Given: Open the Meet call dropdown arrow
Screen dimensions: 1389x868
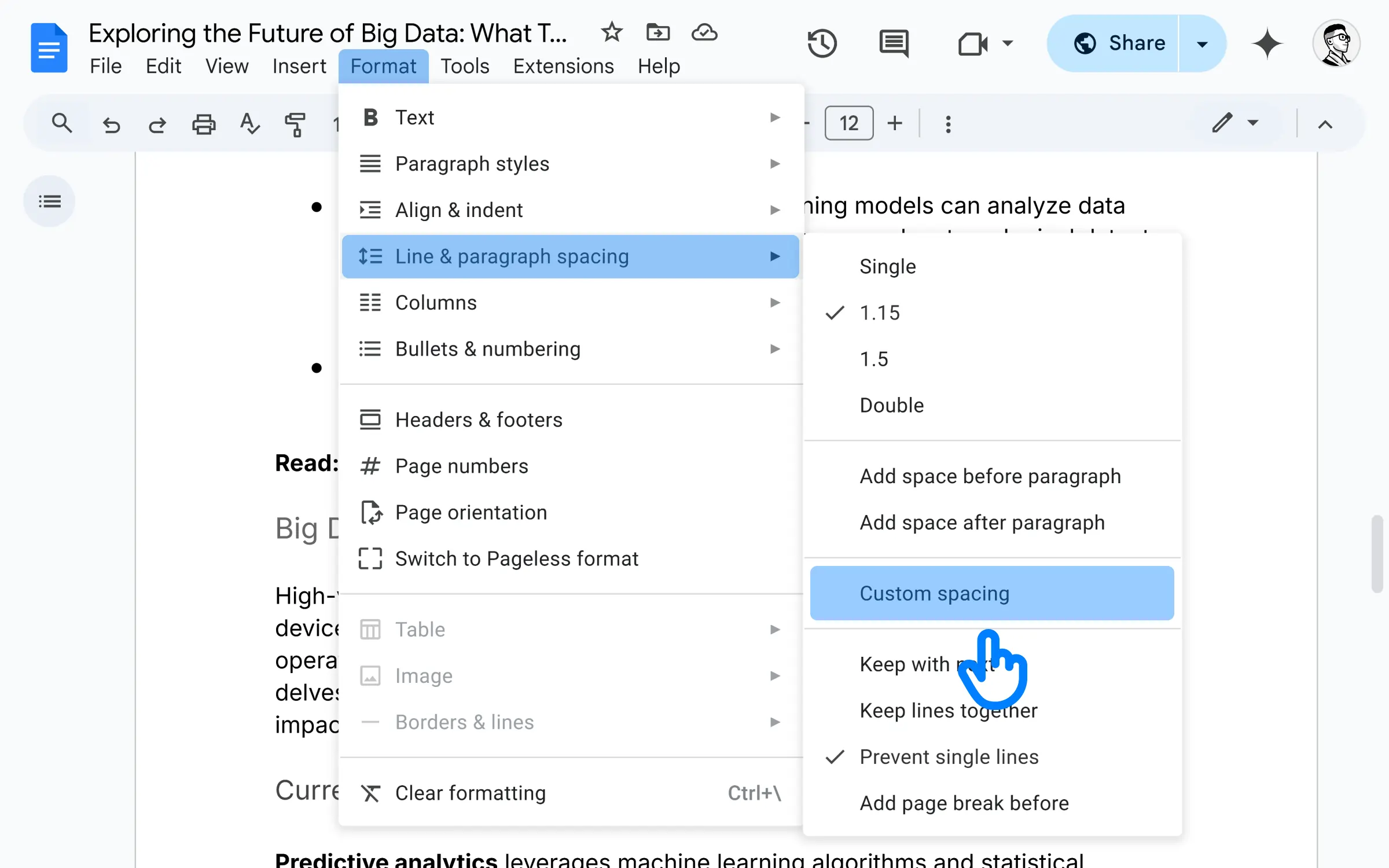Looking at the screenshot, I should tap(1008, 43).
